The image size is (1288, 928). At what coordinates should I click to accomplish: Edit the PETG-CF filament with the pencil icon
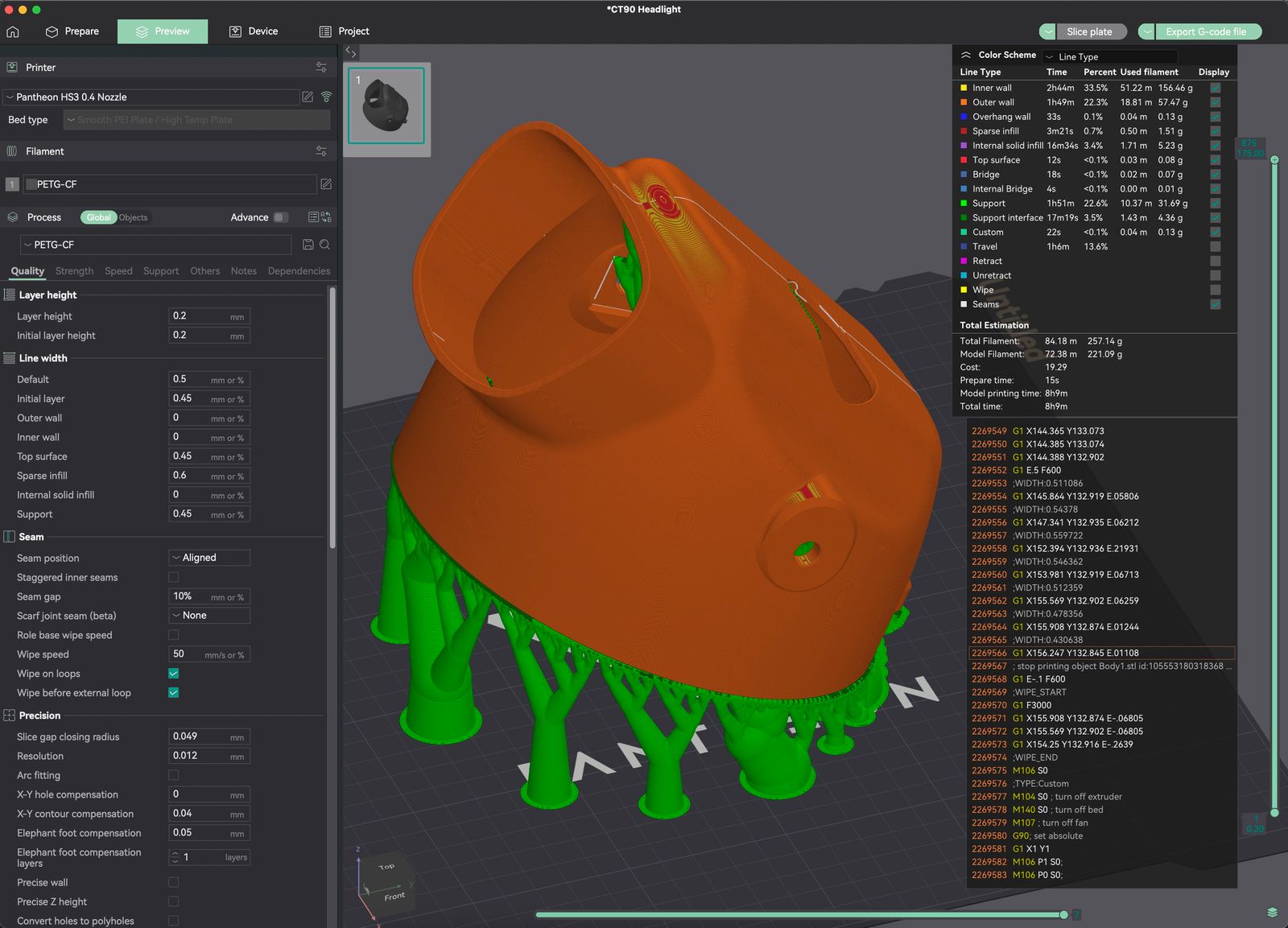click(x=325, y=184)
